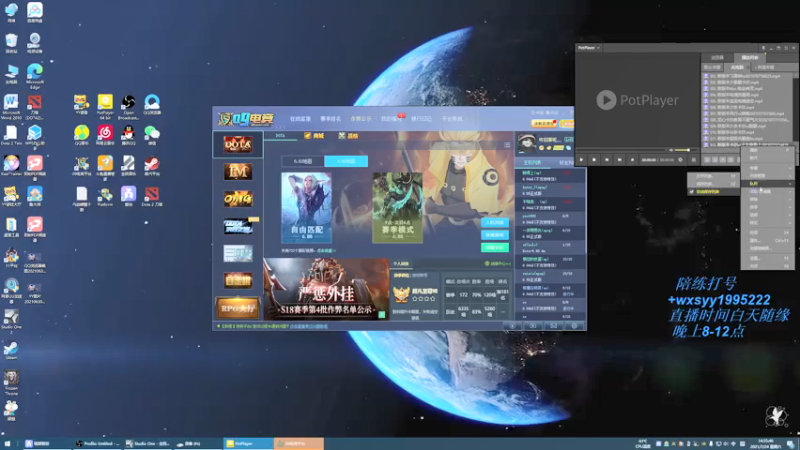Click the eject/open file button in PotPlayer
This screenshot has width=800, height=450.
[632, 160]
